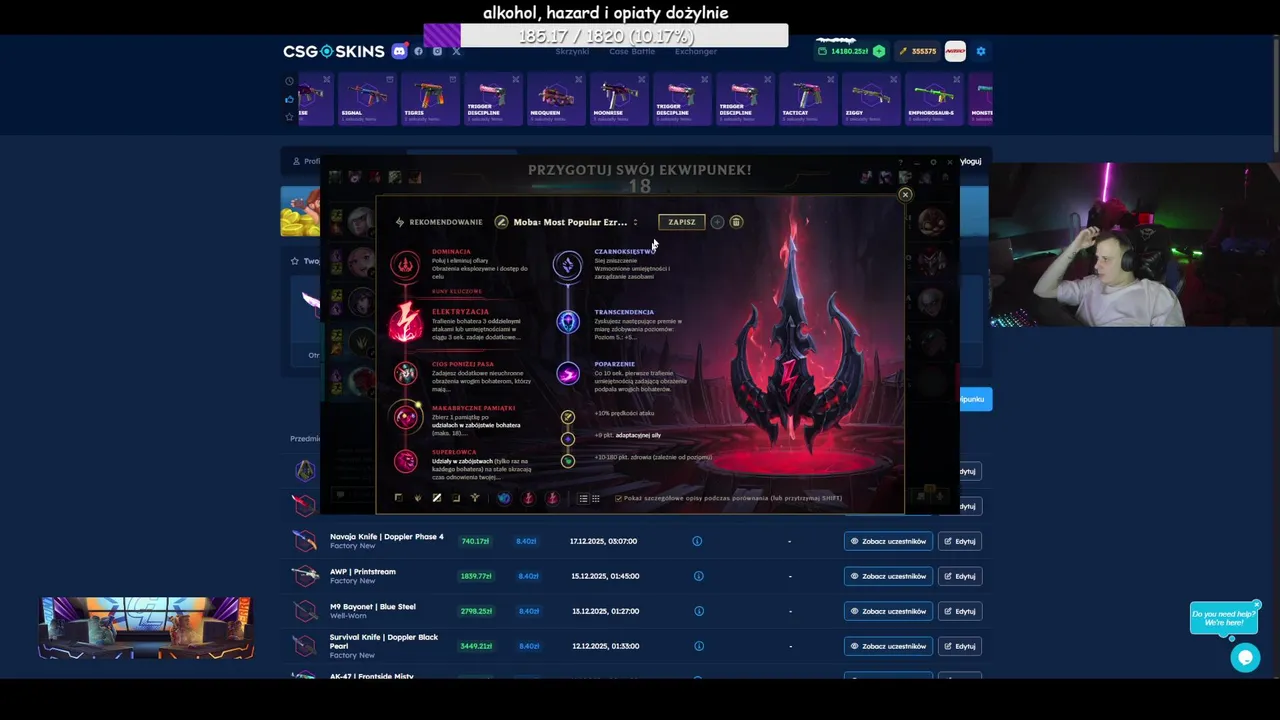The height and width of the screenshot is (720, 1280).
Task: Edytuj the M9 Bayonet giveaway
Action: coord(960,611)
